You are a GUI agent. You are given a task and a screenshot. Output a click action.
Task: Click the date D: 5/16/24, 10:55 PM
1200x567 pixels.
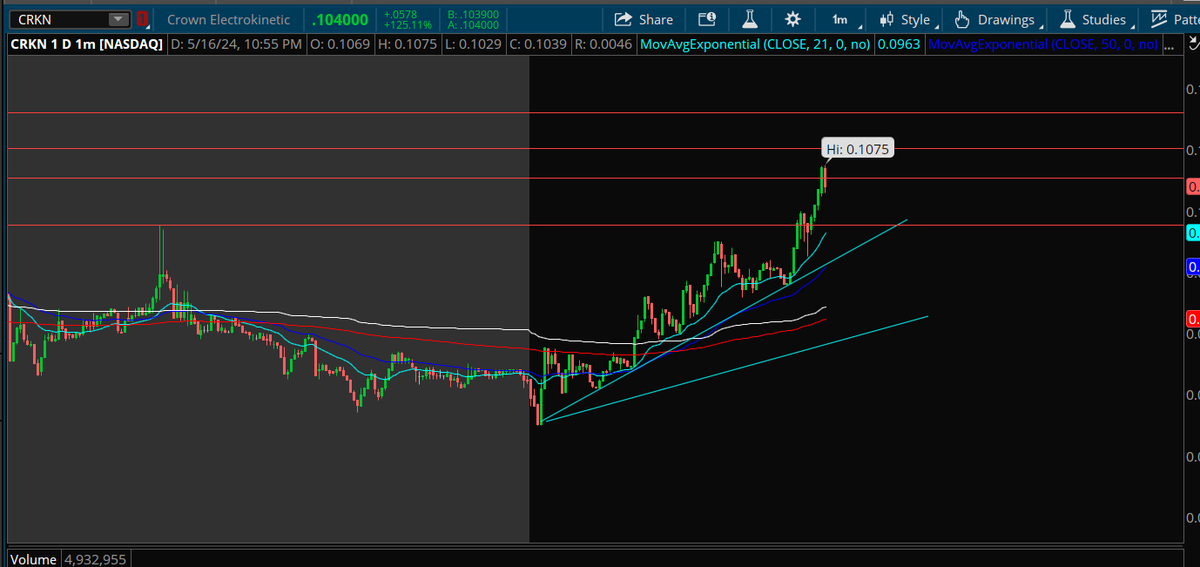click(x=237, y=44)
